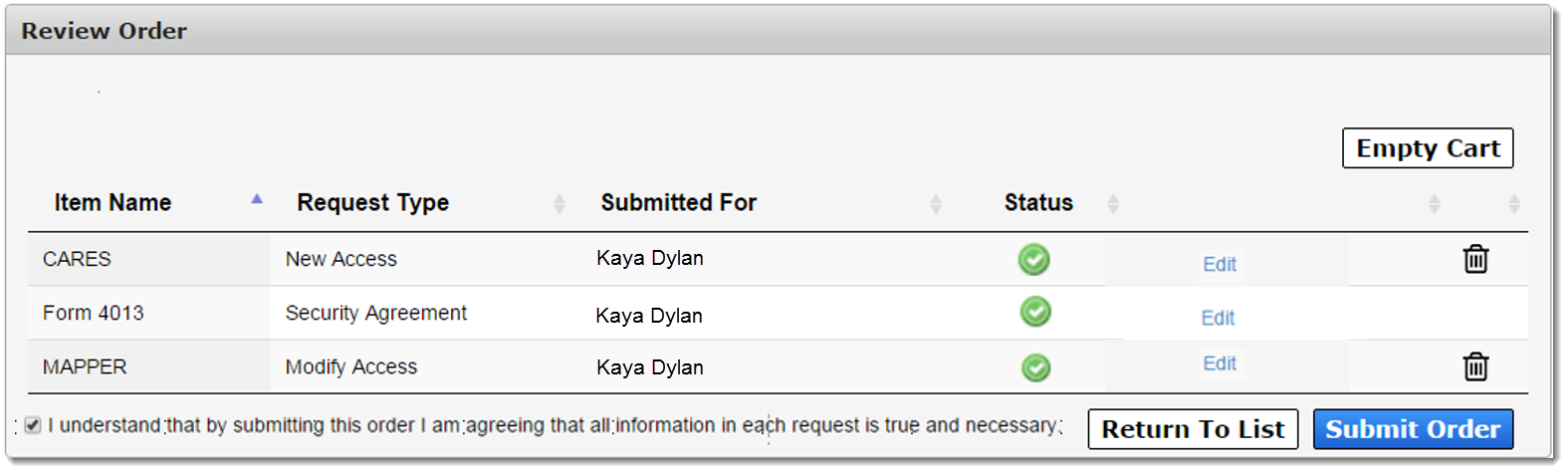Empty the cart
Image resolution: width=1568 pixels, height=473 pixels.
tap(1428, 148)
